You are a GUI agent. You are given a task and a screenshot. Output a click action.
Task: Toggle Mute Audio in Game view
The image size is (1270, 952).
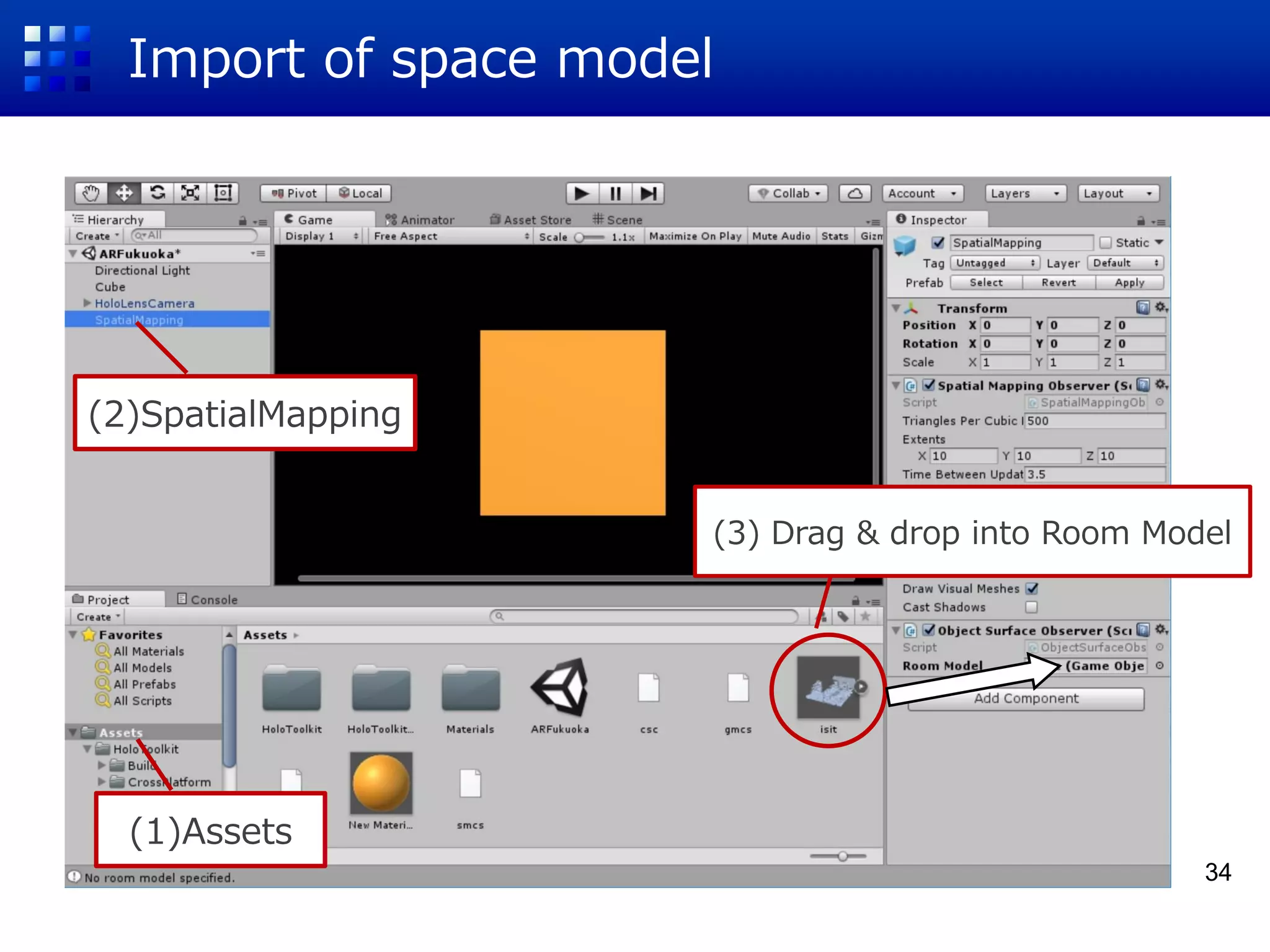tap(781, 236)
